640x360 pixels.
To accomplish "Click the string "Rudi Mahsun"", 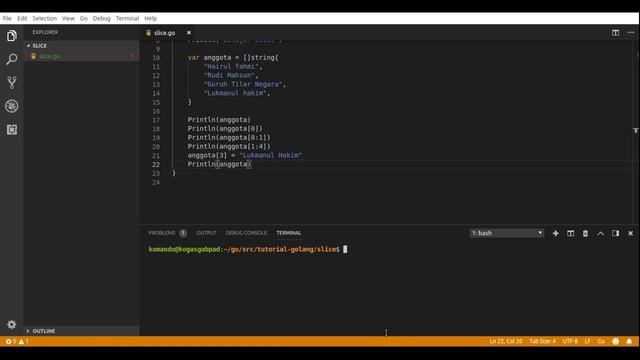I will click(229, 76).
